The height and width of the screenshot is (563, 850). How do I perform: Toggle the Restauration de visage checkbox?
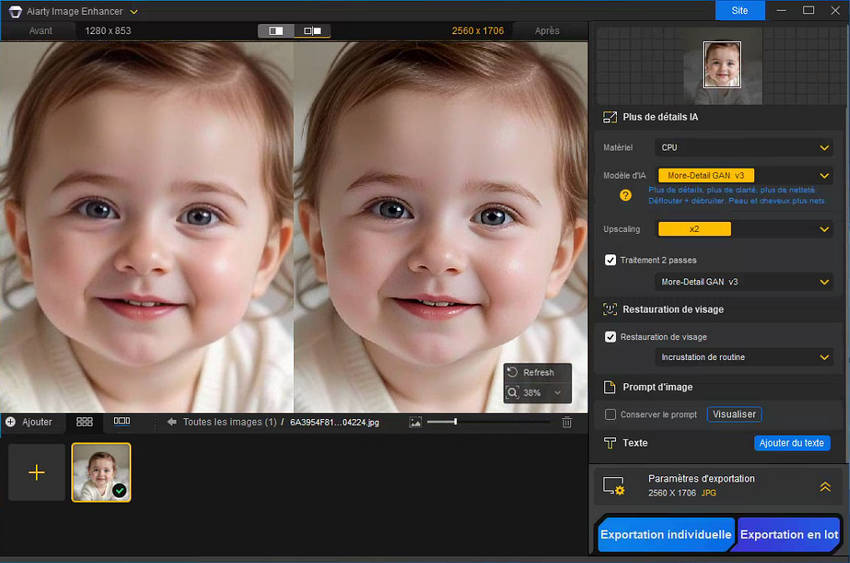(610, 337)
